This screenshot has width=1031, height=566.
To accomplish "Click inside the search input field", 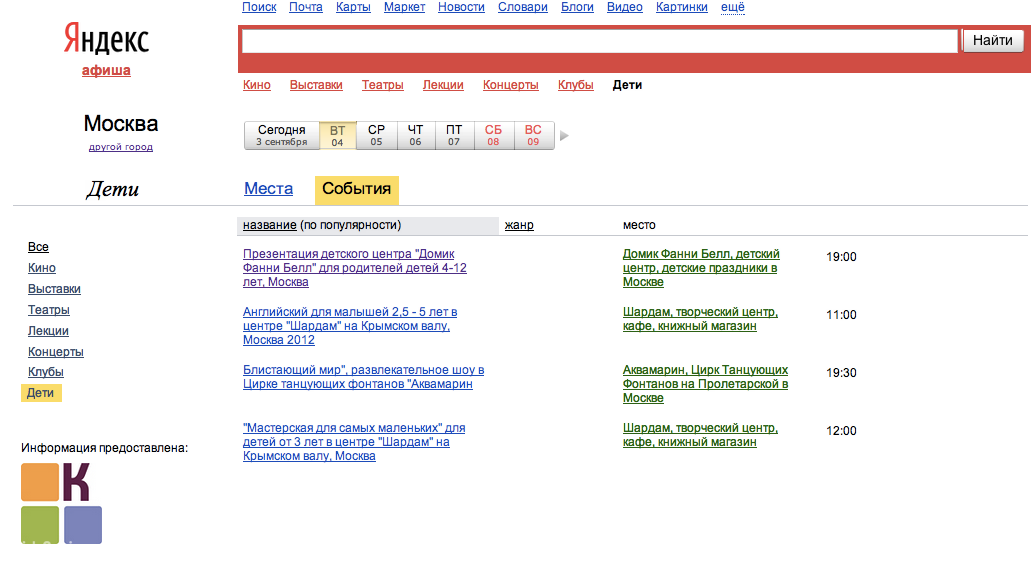I will coord(599,41).
